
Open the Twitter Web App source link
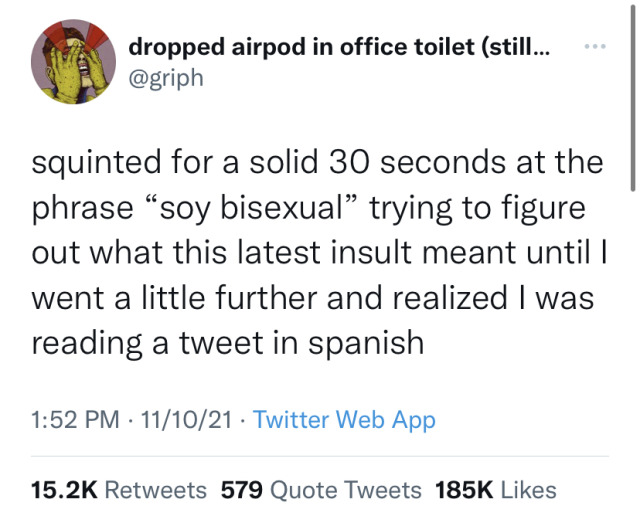coord(345,420)
